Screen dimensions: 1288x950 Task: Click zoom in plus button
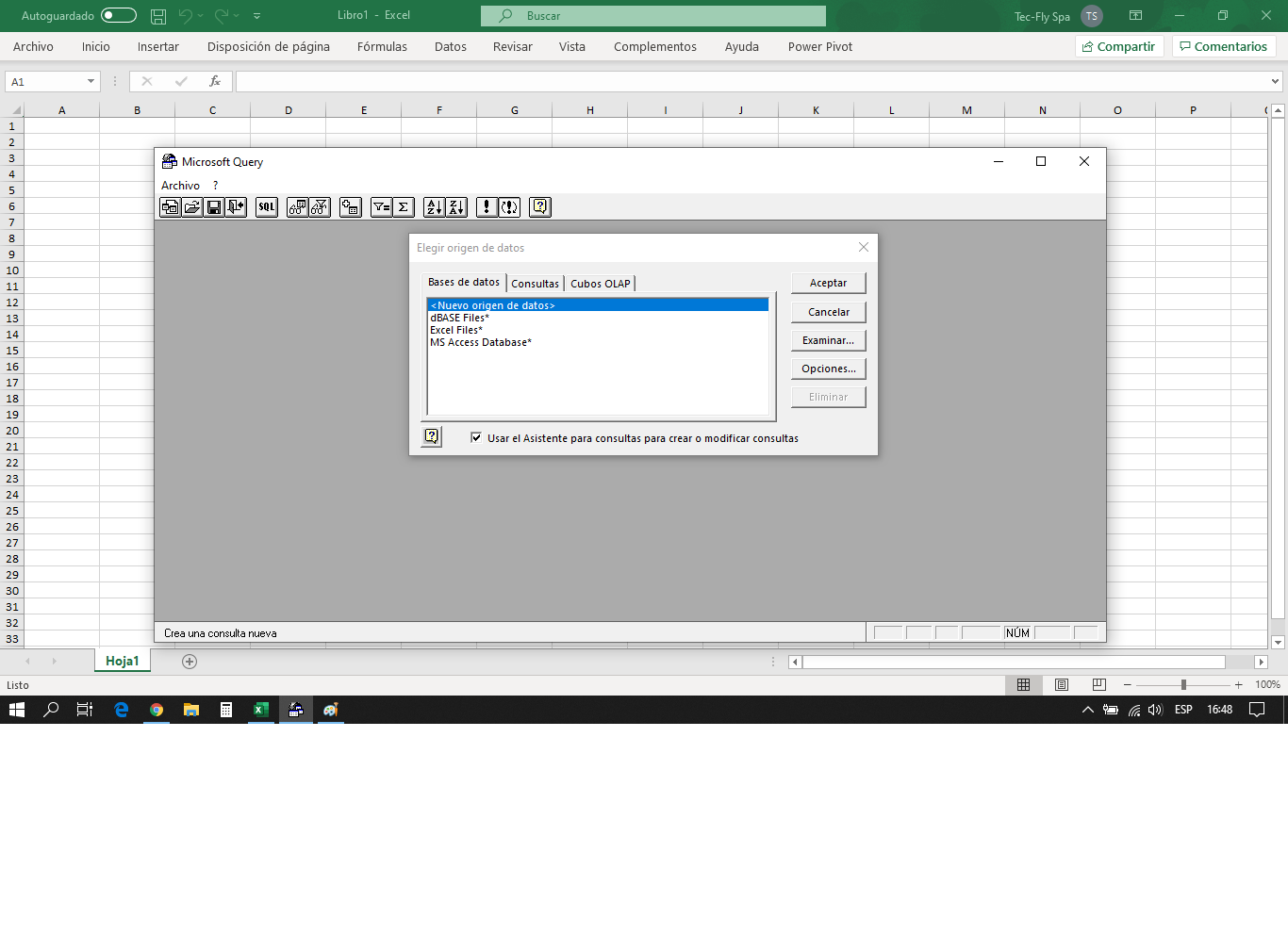click(1238, 685)
